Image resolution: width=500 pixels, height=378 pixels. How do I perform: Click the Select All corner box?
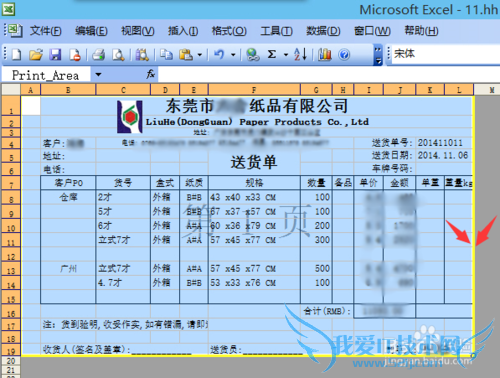[11, 89]
